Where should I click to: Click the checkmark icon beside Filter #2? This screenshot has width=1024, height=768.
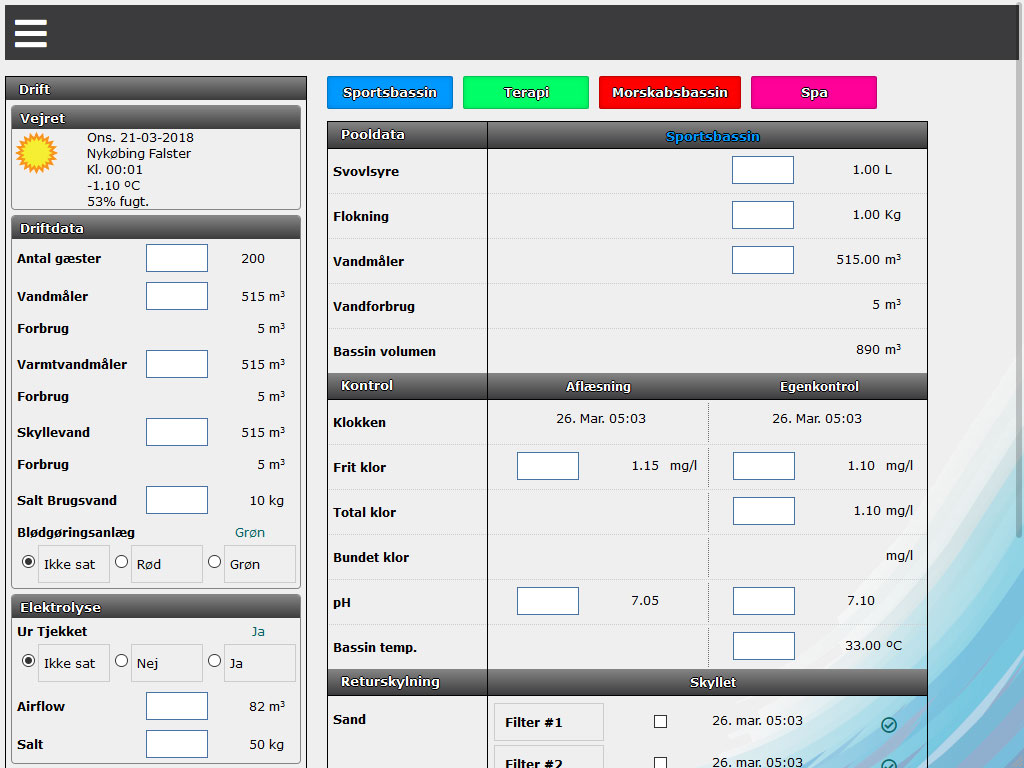[889, 764]
